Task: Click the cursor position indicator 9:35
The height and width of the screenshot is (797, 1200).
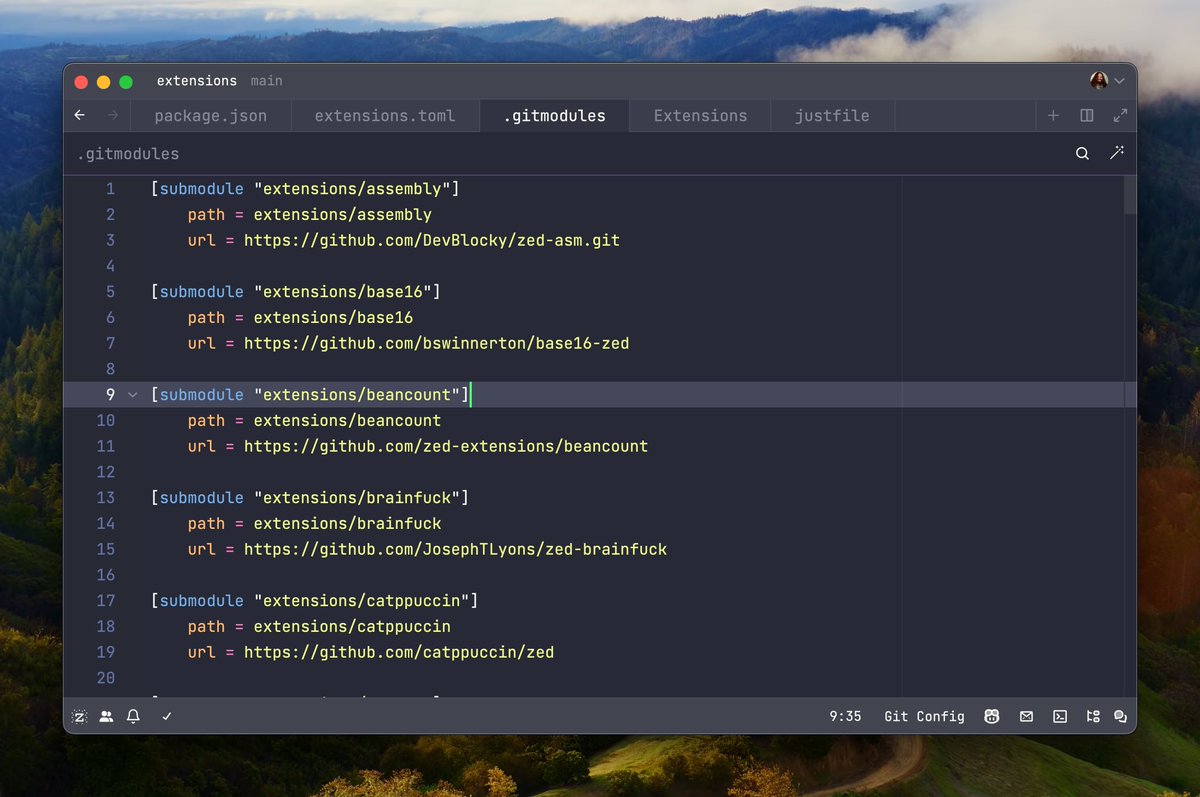Action: coord(845,716)
